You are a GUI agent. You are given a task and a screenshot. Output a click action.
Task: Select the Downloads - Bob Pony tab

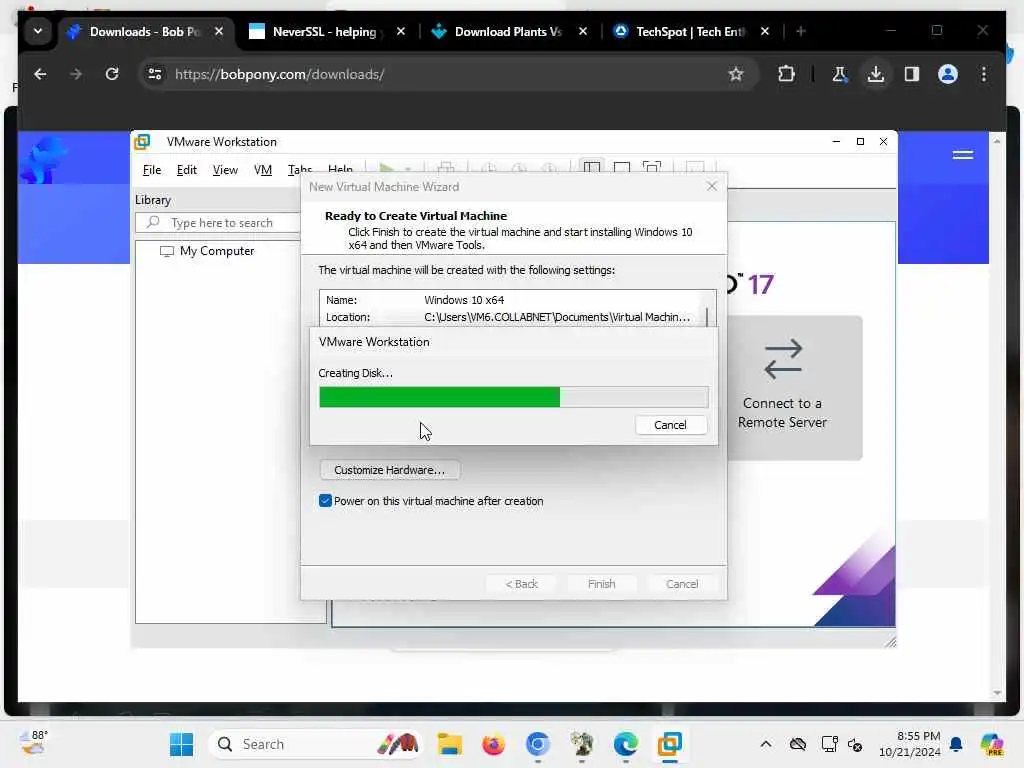tap(144, 31)
